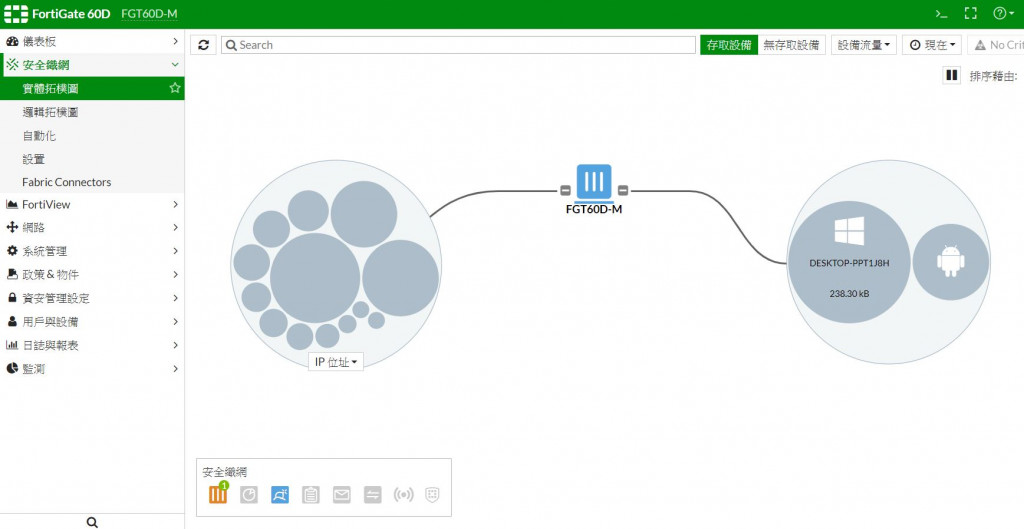Click the FortiAP wireless signal icon
The height and width of the screenshot is (529, 1024).
pos(404,495)
